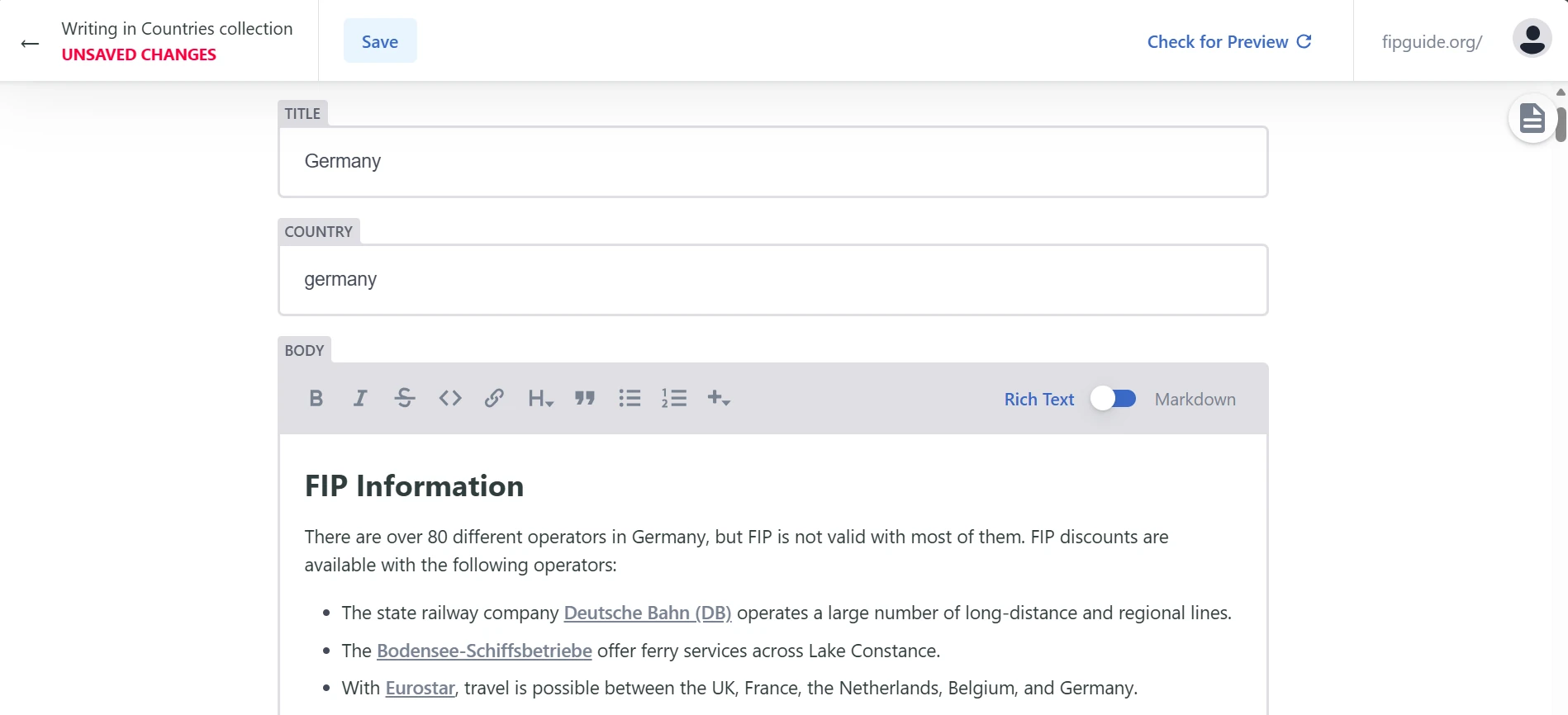Select Markdown mode label
This screenshot has width=1568, height=715.
click(1195, 400)
